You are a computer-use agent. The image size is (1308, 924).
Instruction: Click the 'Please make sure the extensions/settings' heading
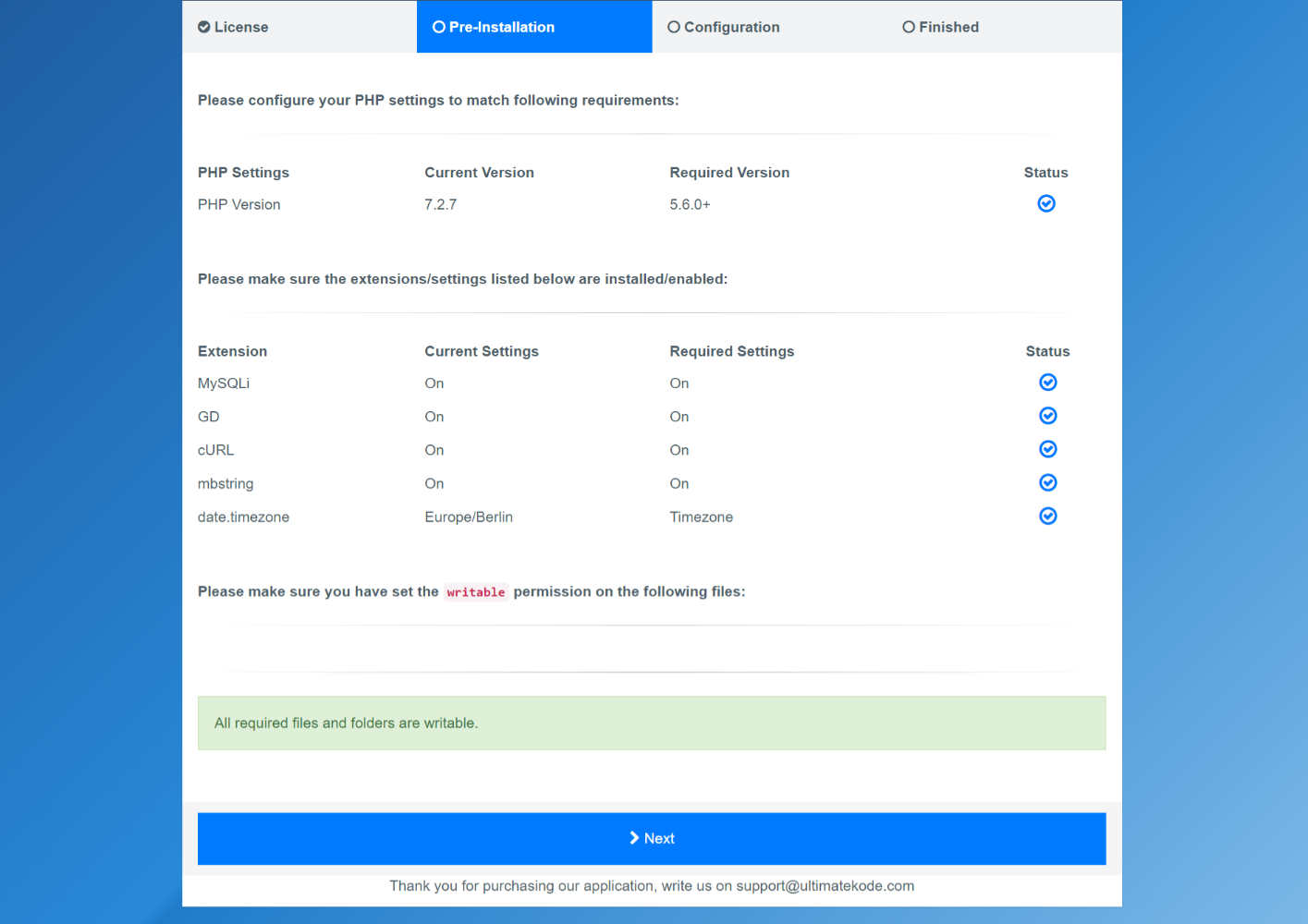point(463,279)
